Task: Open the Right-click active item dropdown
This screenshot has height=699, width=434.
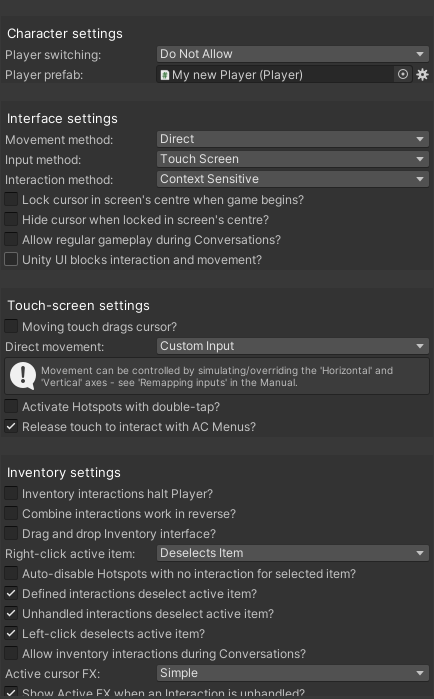Action: (293, 553)
